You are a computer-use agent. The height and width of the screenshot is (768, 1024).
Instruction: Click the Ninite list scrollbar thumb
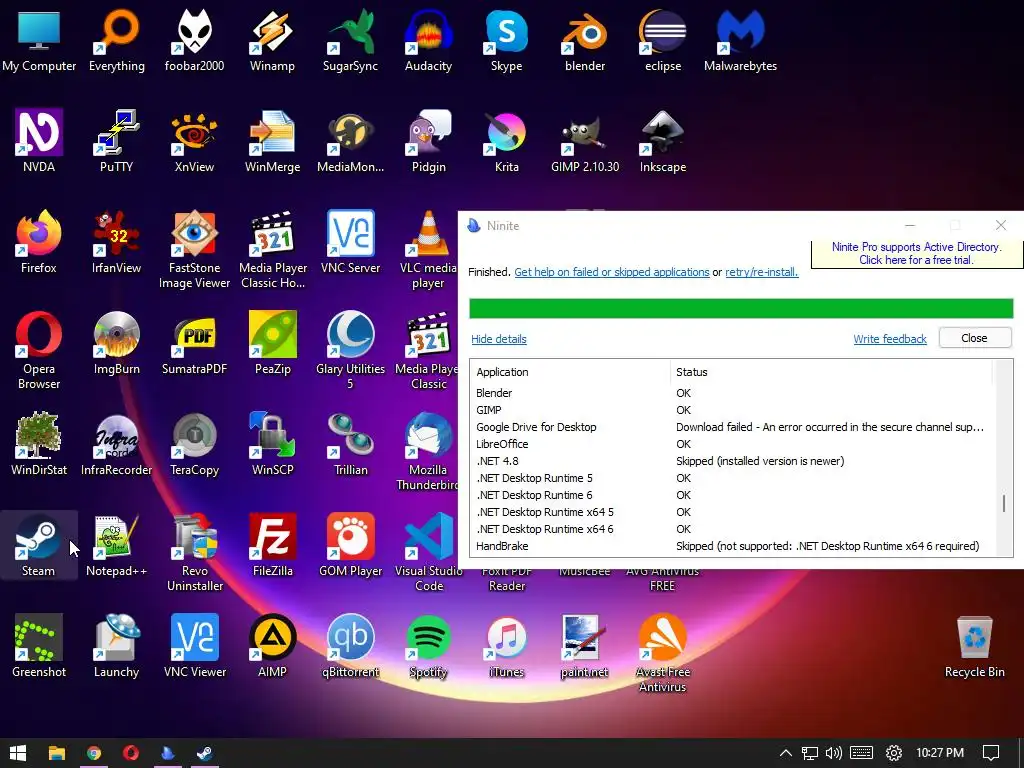pos(1004,504)
